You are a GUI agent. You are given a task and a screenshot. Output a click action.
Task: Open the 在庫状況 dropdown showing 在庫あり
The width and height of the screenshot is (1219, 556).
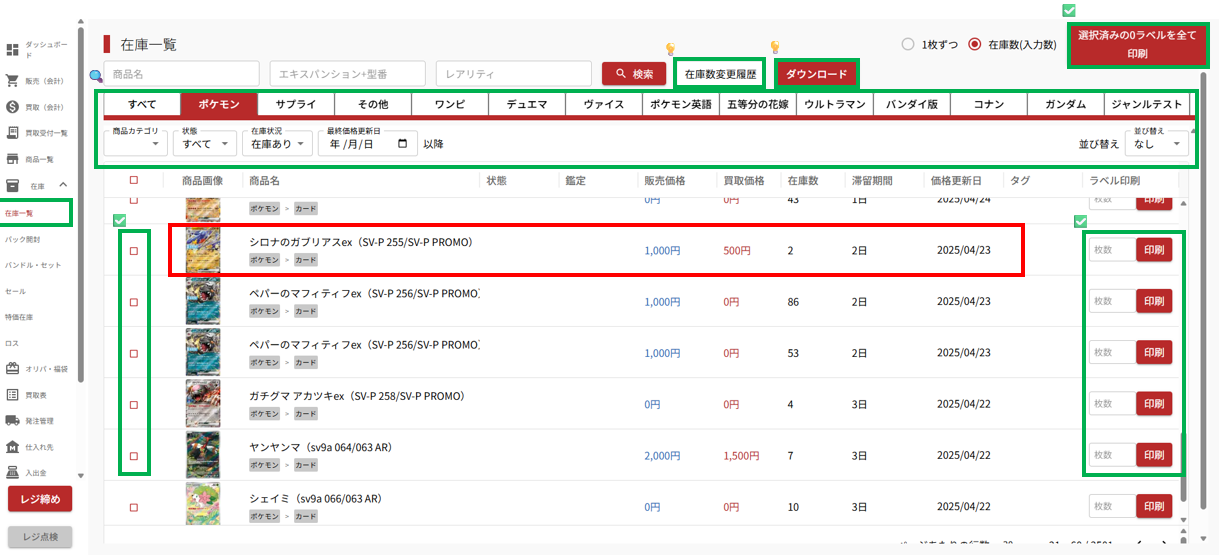click(277, 144)
